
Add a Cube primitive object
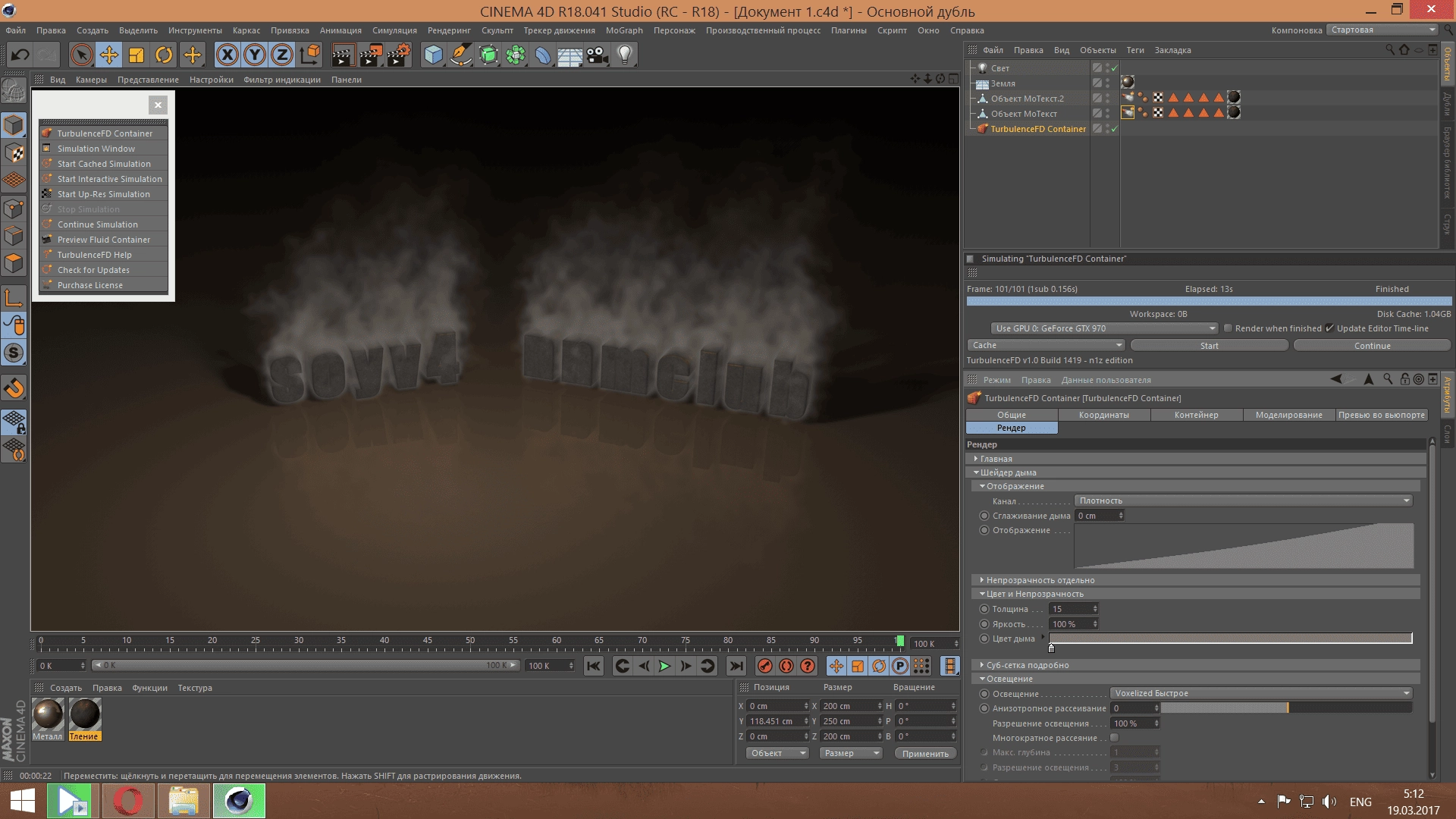(433, 55)
